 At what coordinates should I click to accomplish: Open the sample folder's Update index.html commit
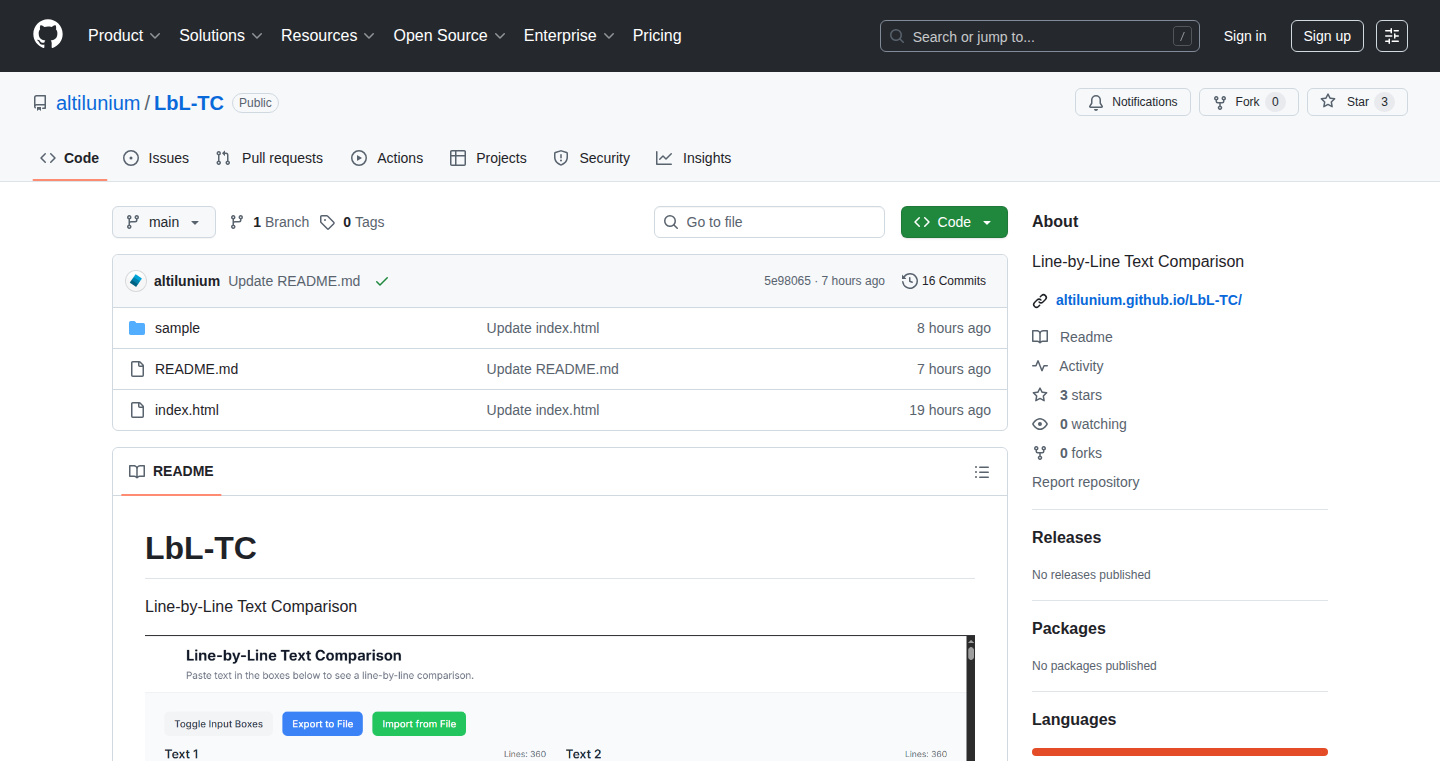pos(543,328)
